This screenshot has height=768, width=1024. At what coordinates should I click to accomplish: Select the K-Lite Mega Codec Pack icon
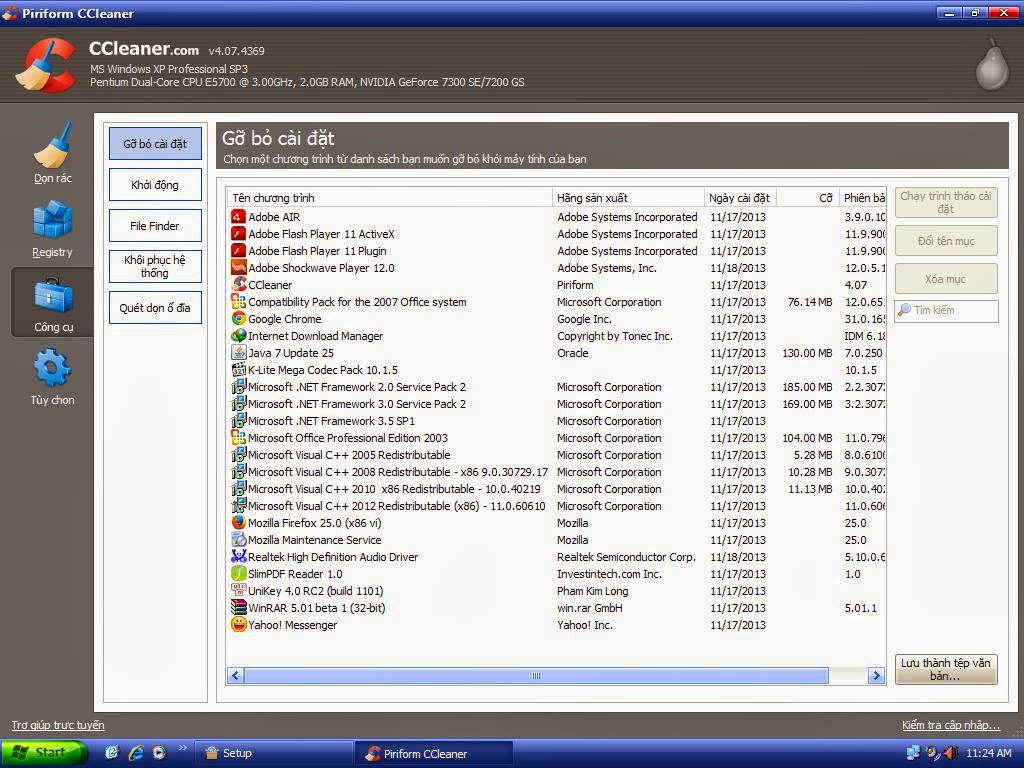pyautogui.click(x=238, y=369)
